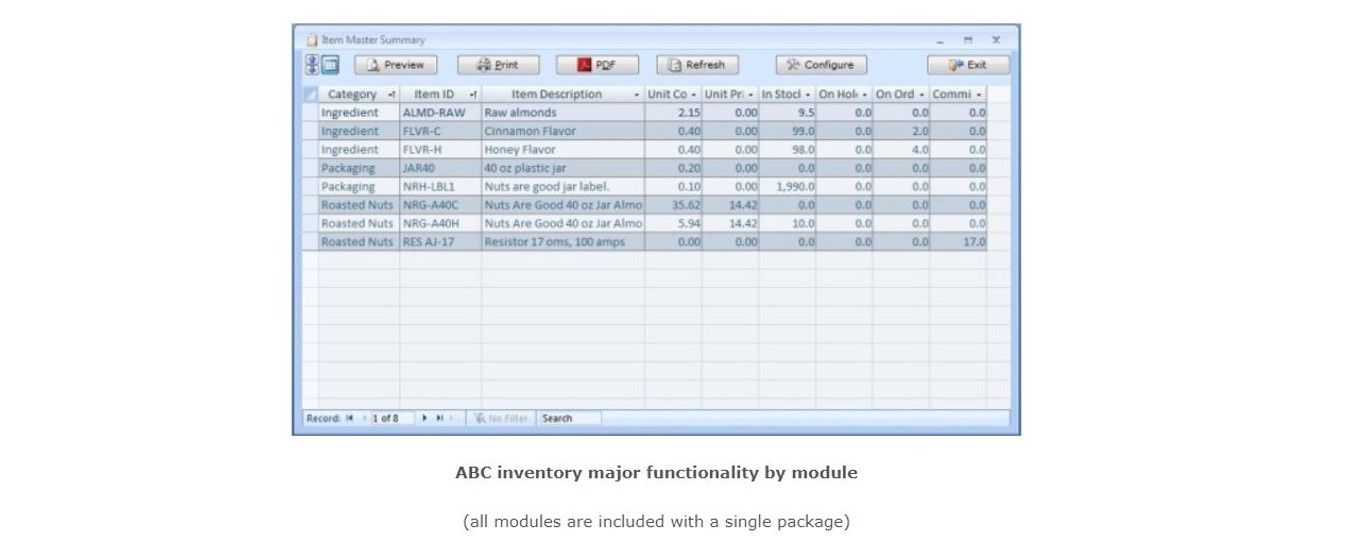Viewport: 1361px width, 541px height.
Task: Select the ALMD-RAW item ID cell
Action: pos(441,113)
